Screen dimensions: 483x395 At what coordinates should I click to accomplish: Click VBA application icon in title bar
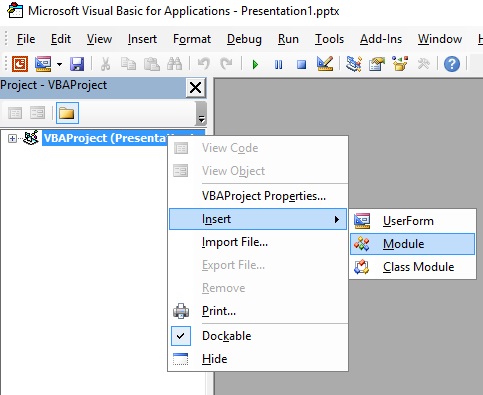pyautogui.click(x=15, y=10)
